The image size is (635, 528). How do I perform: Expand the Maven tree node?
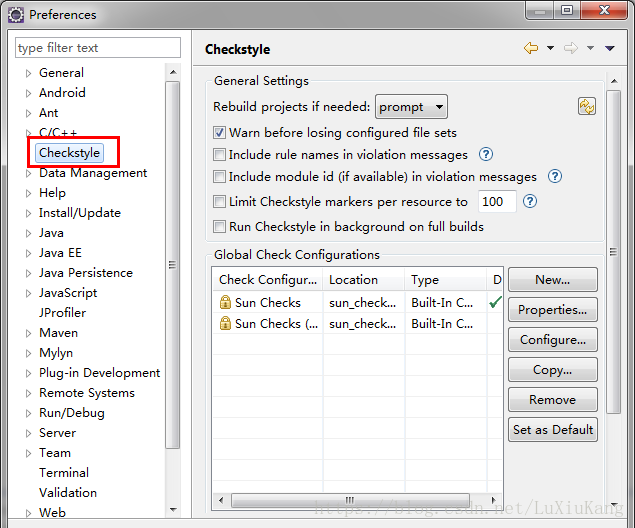click(28, 333)
